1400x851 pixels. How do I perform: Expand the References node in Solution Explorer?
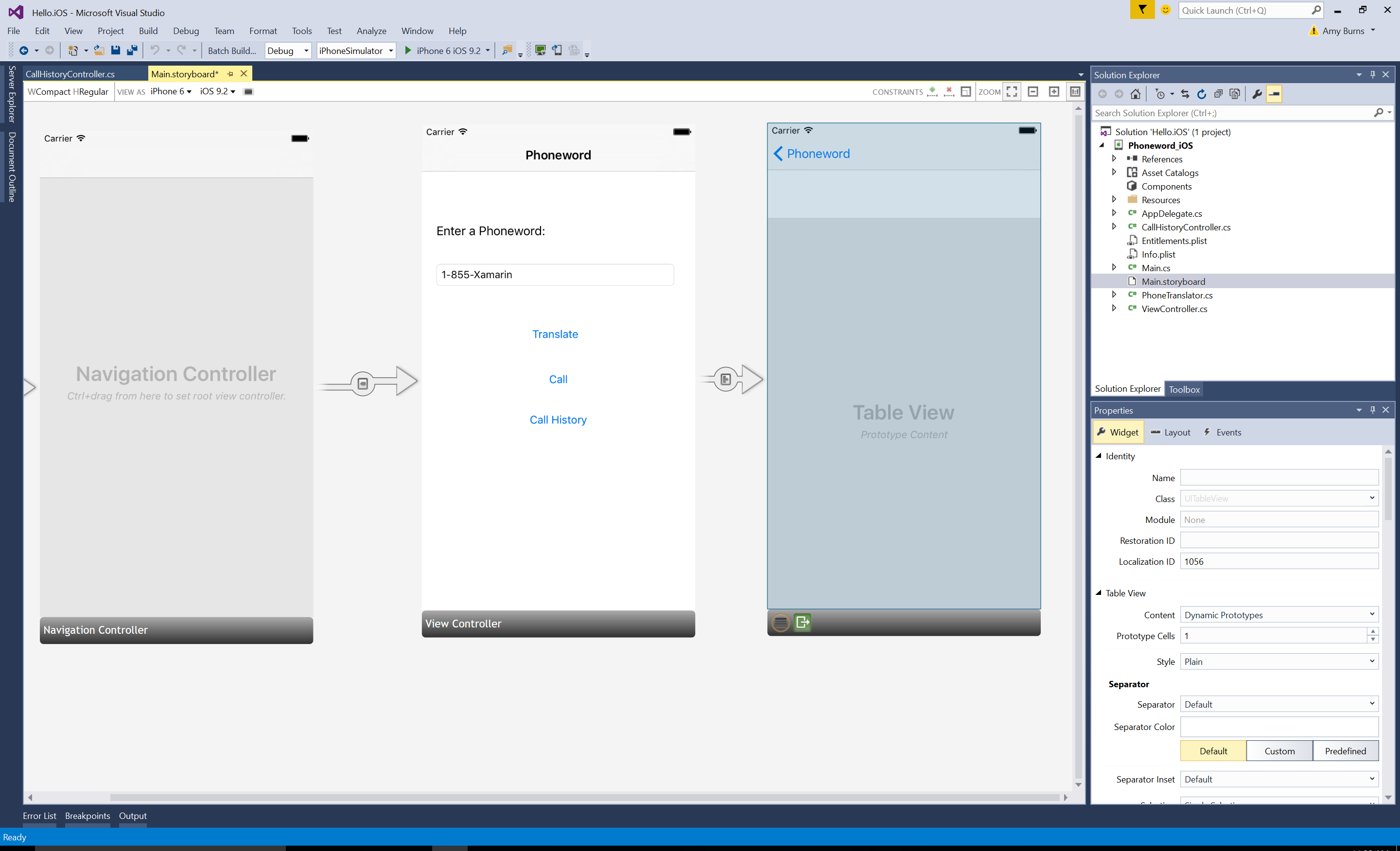click(1114, 158)
